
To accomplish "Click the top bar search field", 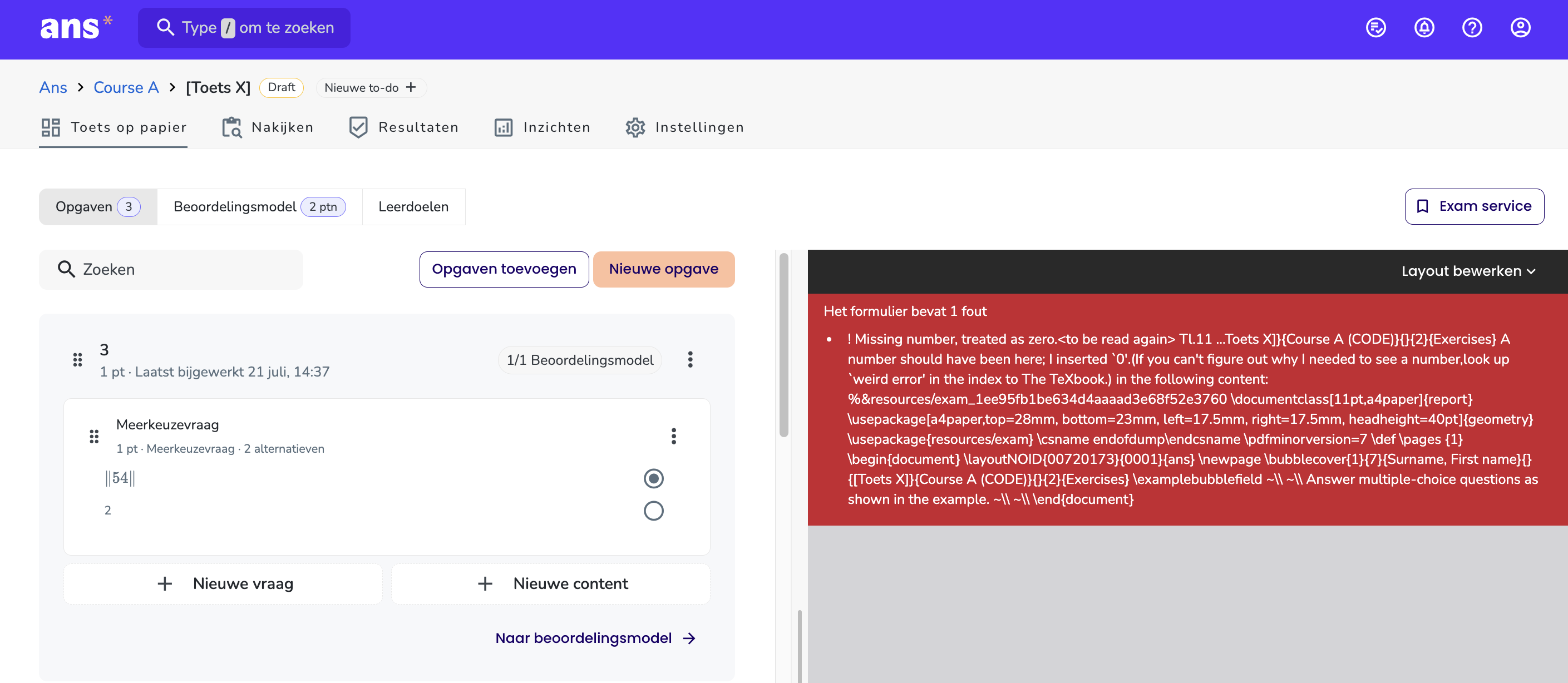I will [244, 27].
